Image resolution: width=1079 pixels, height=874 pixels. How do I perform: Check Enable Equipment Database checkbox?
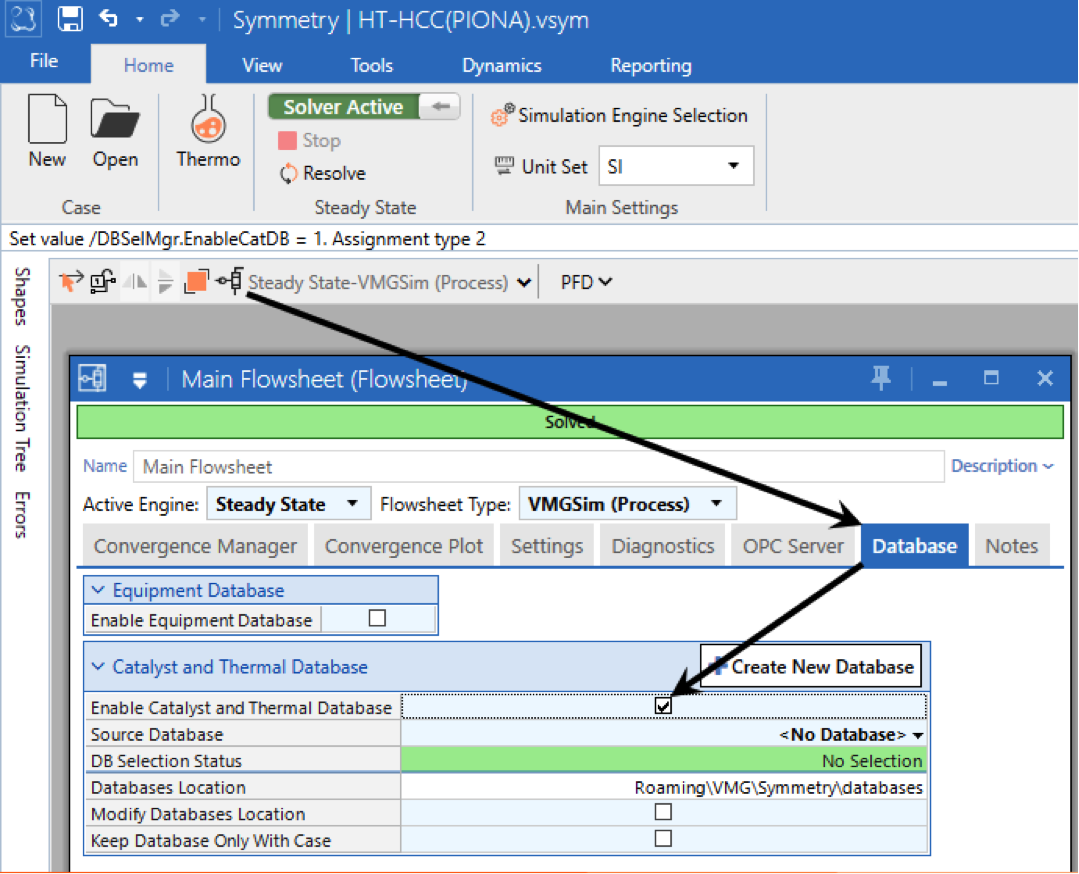coord(377,618)
